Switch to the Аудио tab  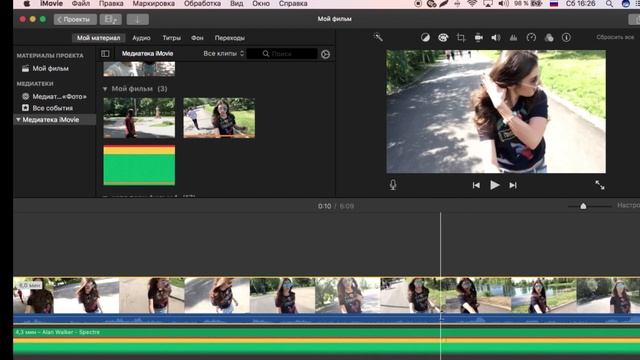point(141,38)
